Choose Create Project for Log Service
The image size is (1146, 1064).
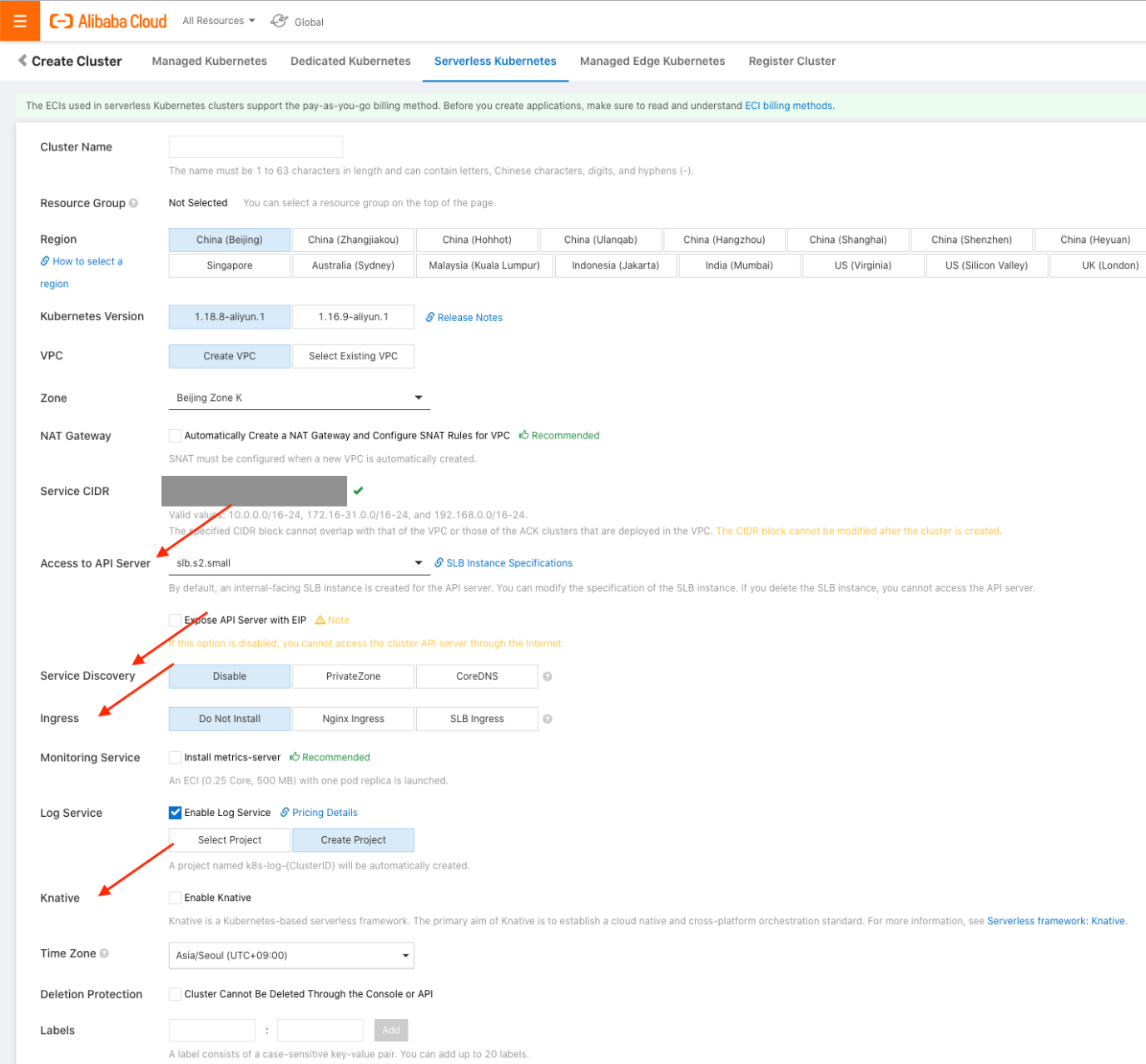pos(353,840)
